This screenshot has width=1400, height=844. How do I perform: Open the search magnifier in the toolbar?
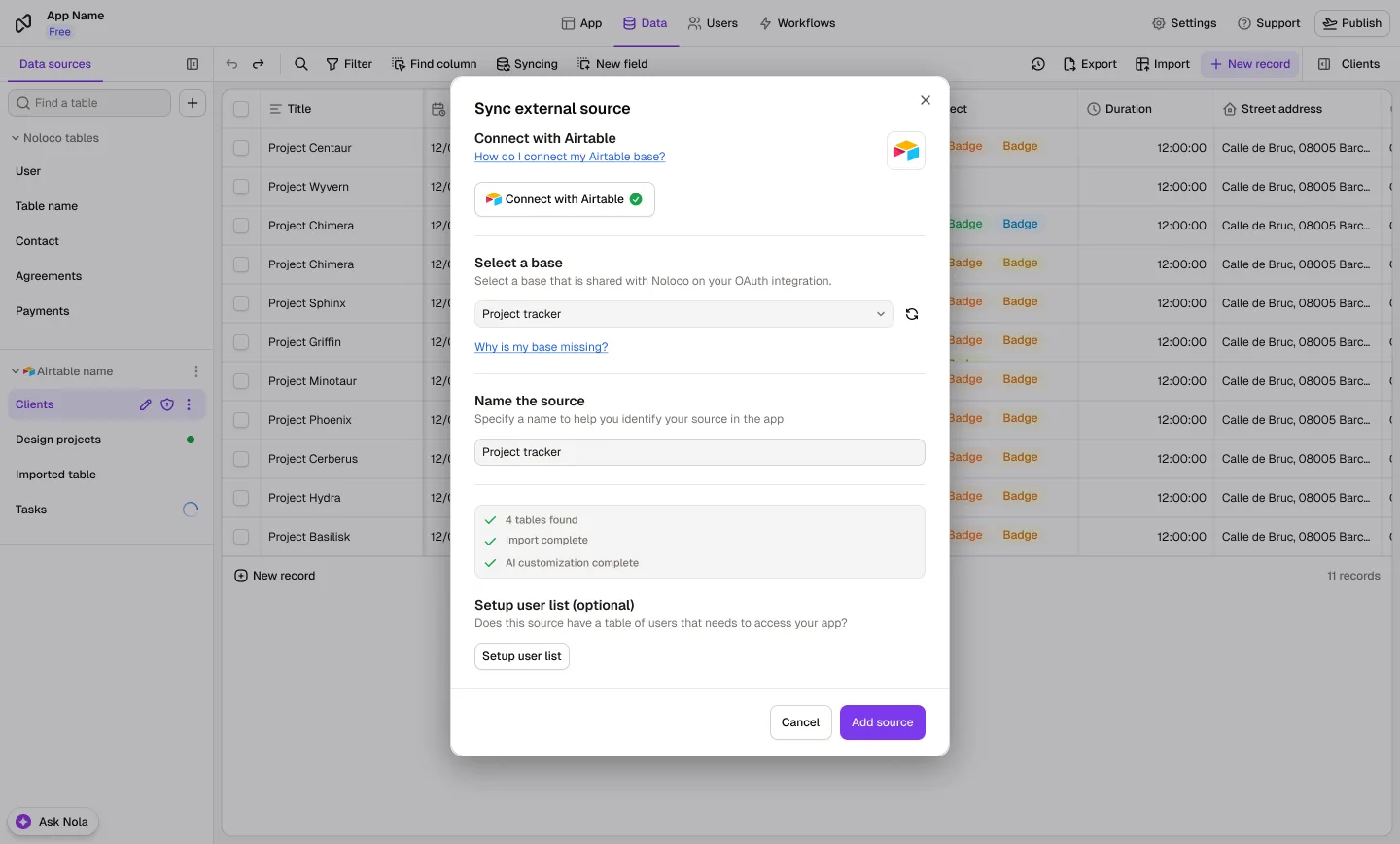tap(301, 64)
